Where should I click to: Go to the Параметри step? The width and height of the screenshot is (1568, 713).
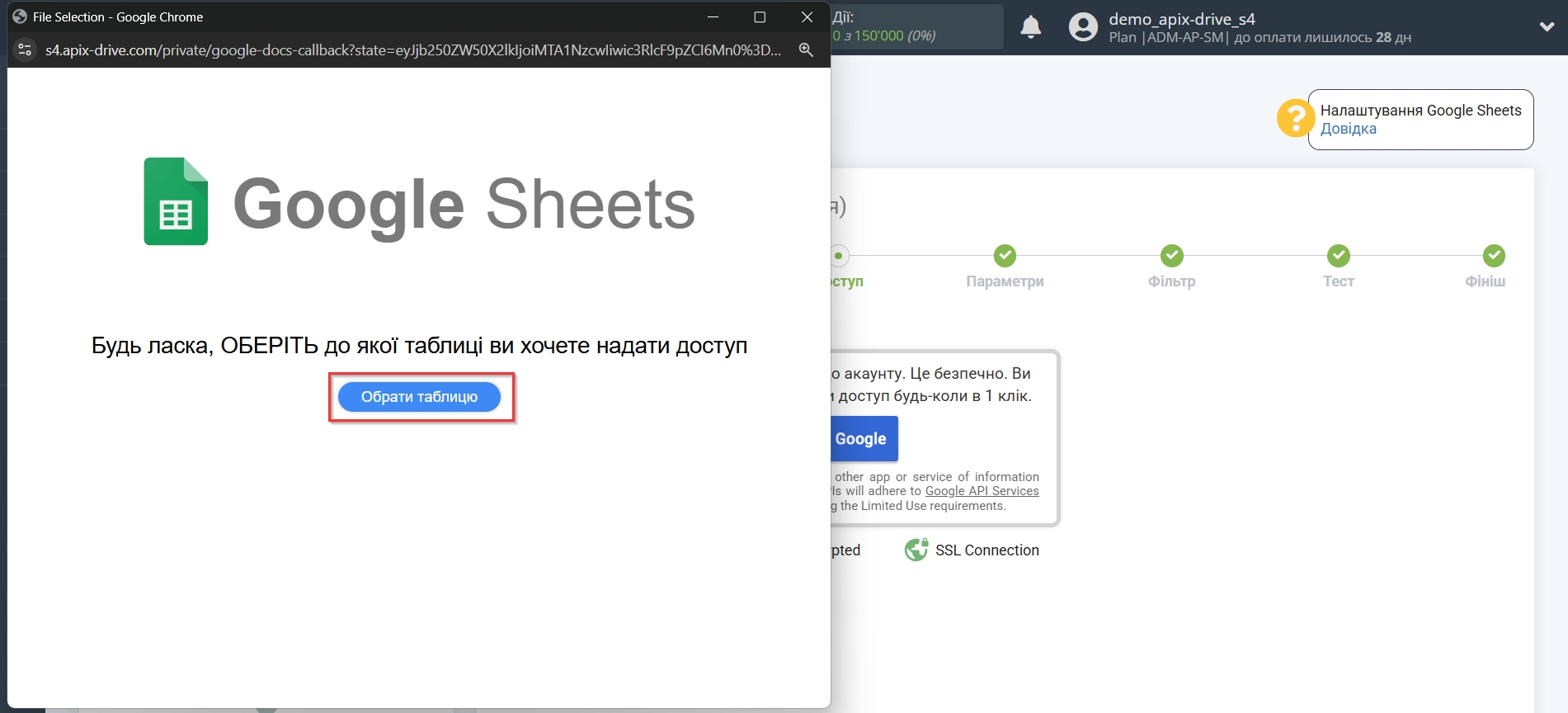(1005, 281)
